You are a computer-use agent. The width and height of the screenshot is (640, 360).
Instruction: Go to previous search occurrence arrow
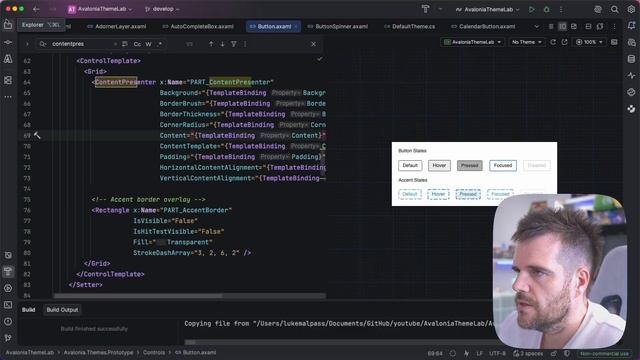point(211,44)
